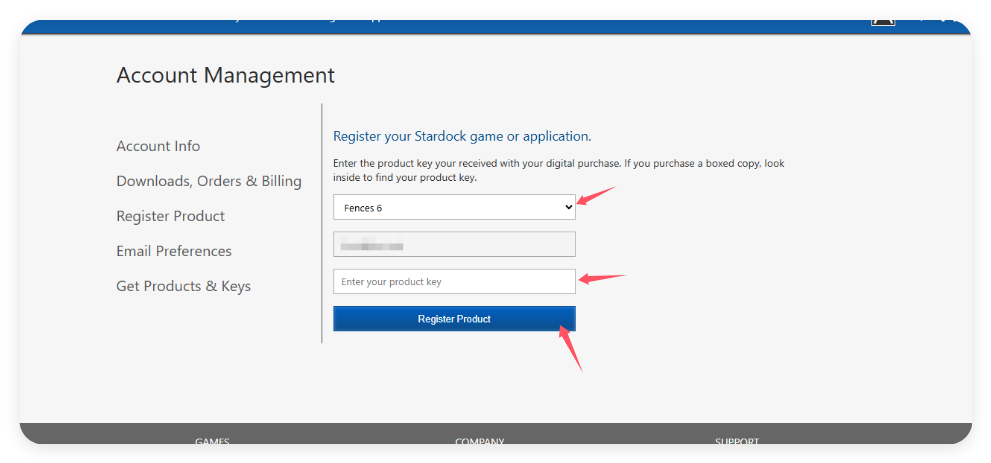Select Register Product in sidebar
The image size is (991, 463).
[171, 216]
